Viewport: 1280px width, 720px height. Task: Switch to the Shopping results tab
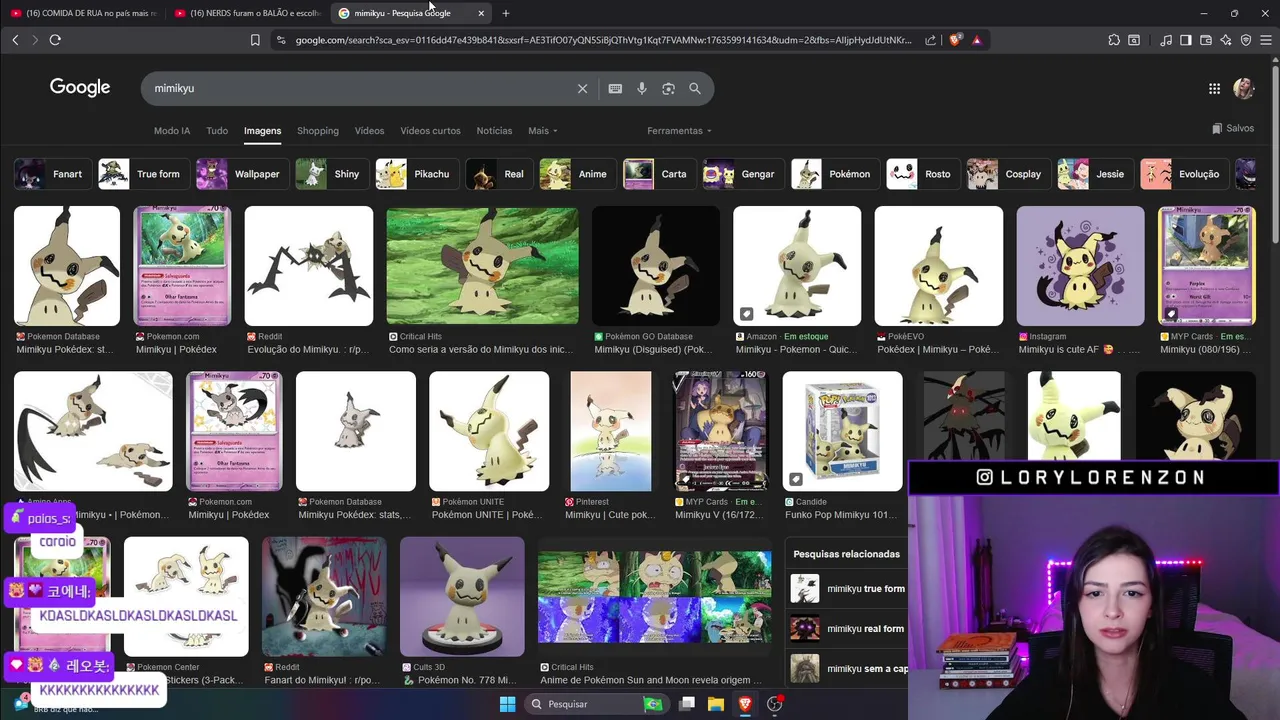[x=318, y=131]
